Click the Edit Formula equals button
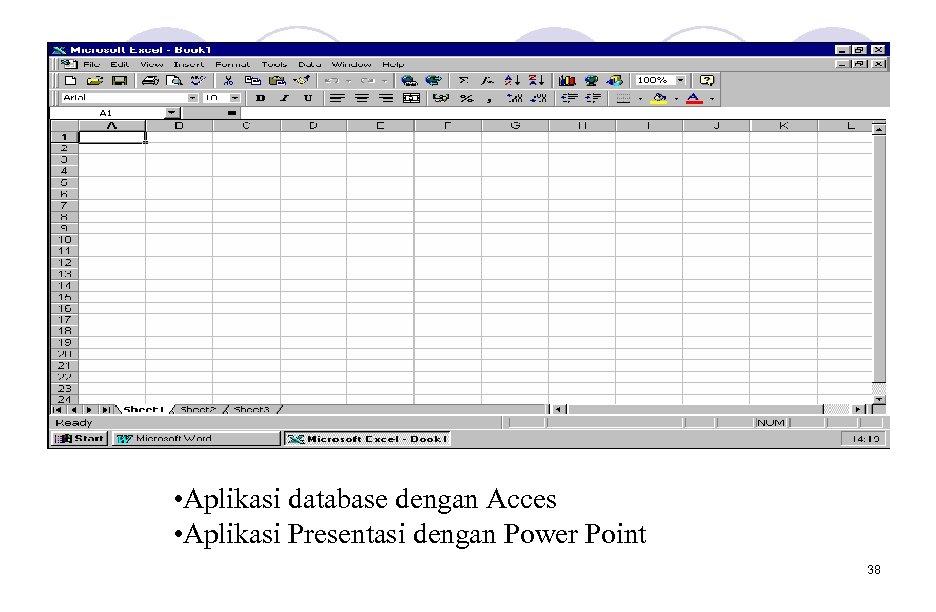Screen dimensions: 936x612 [232, 113]
